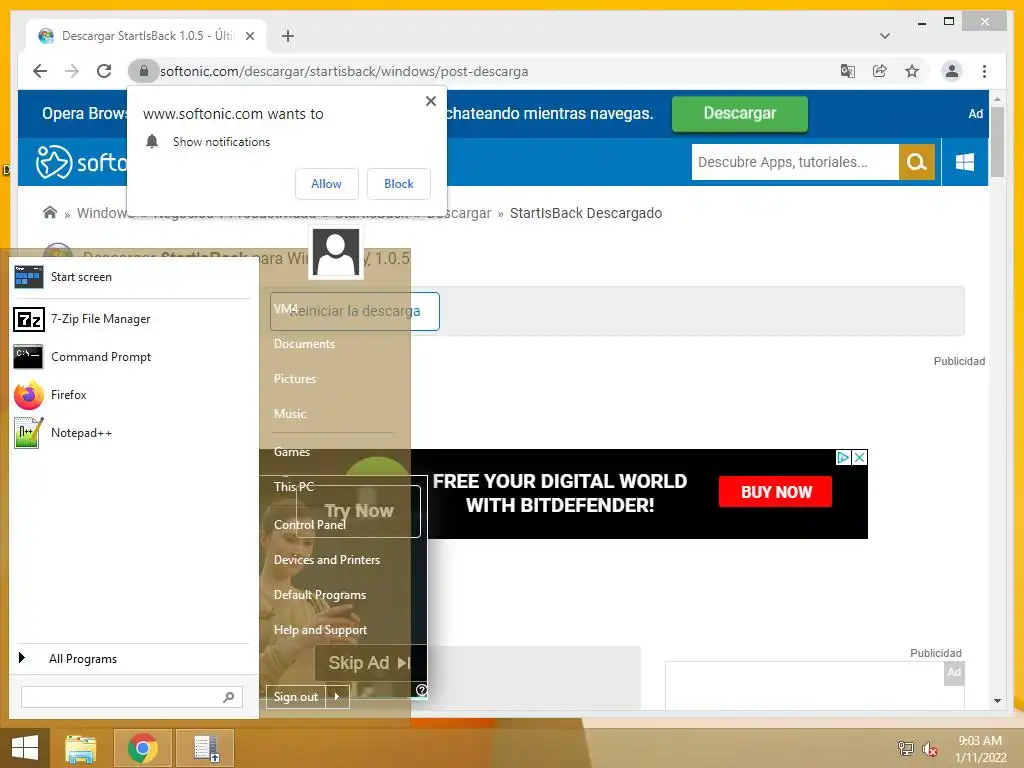Viewport: 1024px width, 768px height.
Task: Bookmark this page with the star
Action: pyautogui.click(x=912, y=71)
